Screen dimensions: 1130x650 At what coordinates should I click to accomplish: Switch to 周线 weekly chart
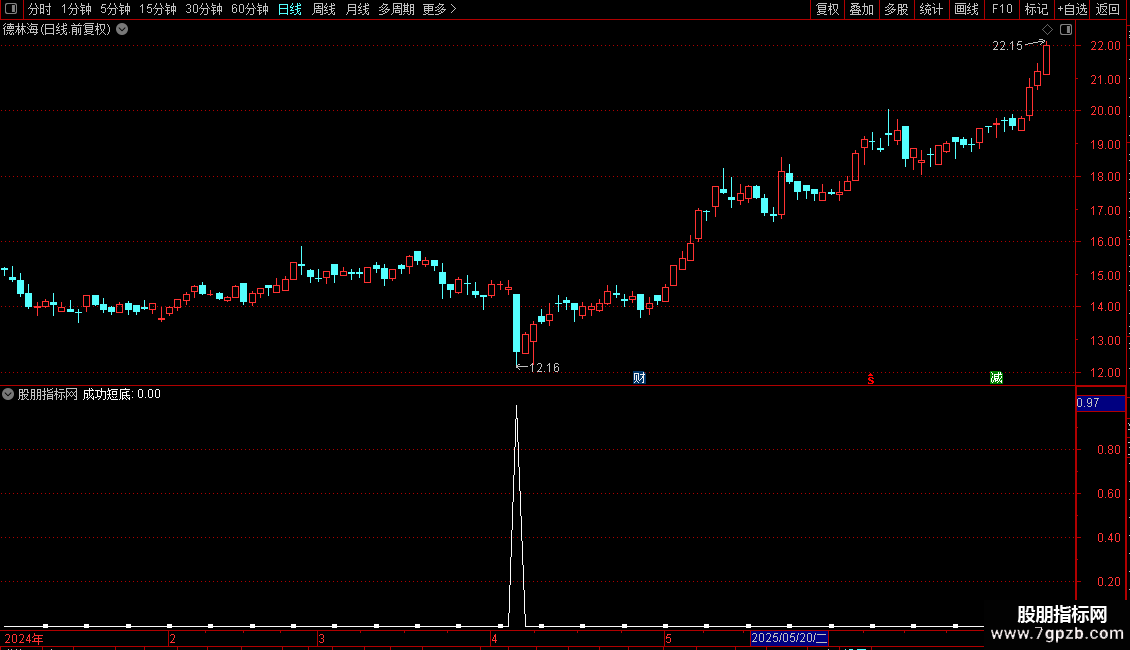[x=324, y=9]
